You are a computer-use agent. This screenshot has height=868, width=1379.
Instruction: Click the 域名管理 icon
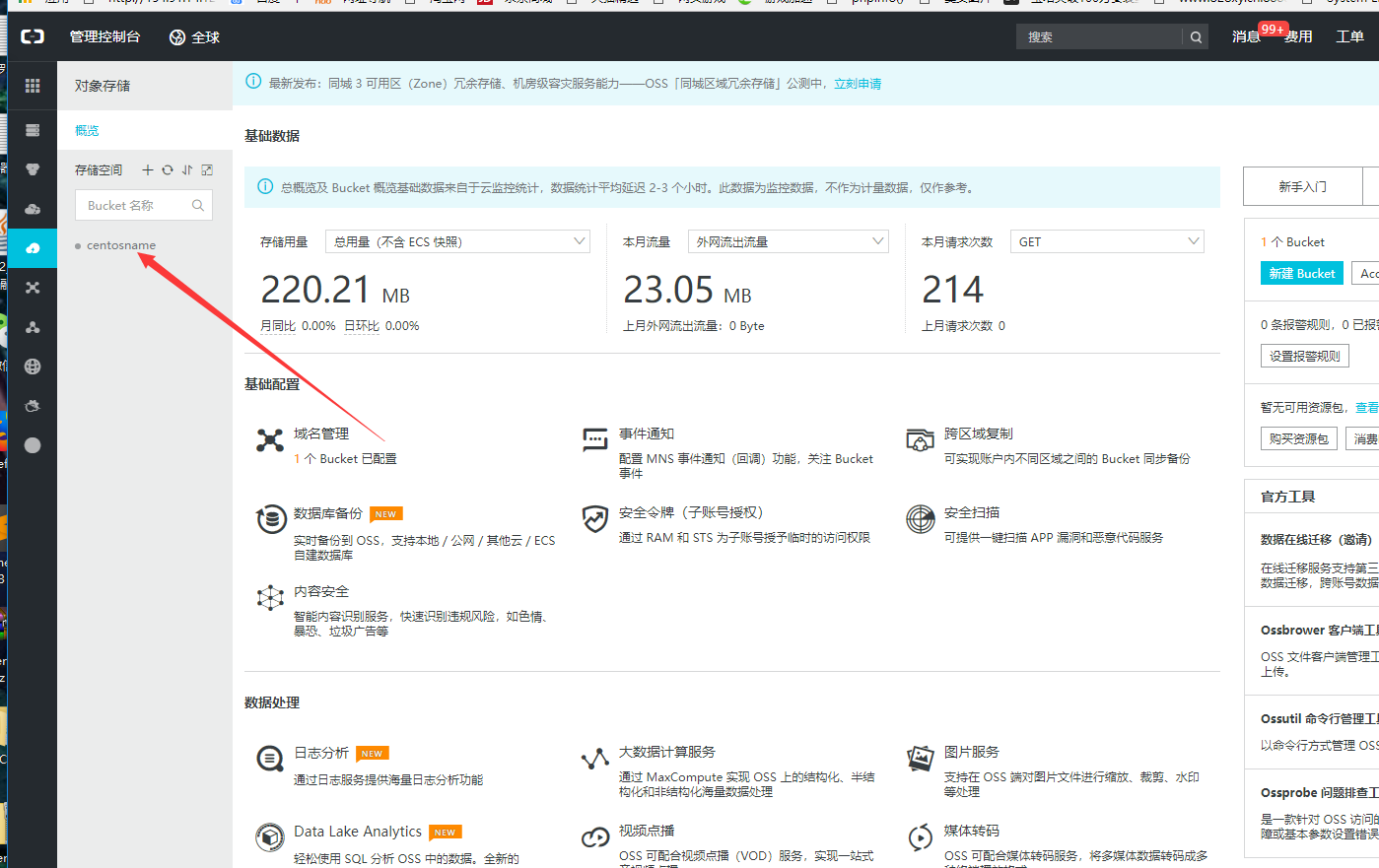click(x=270, y=440)
